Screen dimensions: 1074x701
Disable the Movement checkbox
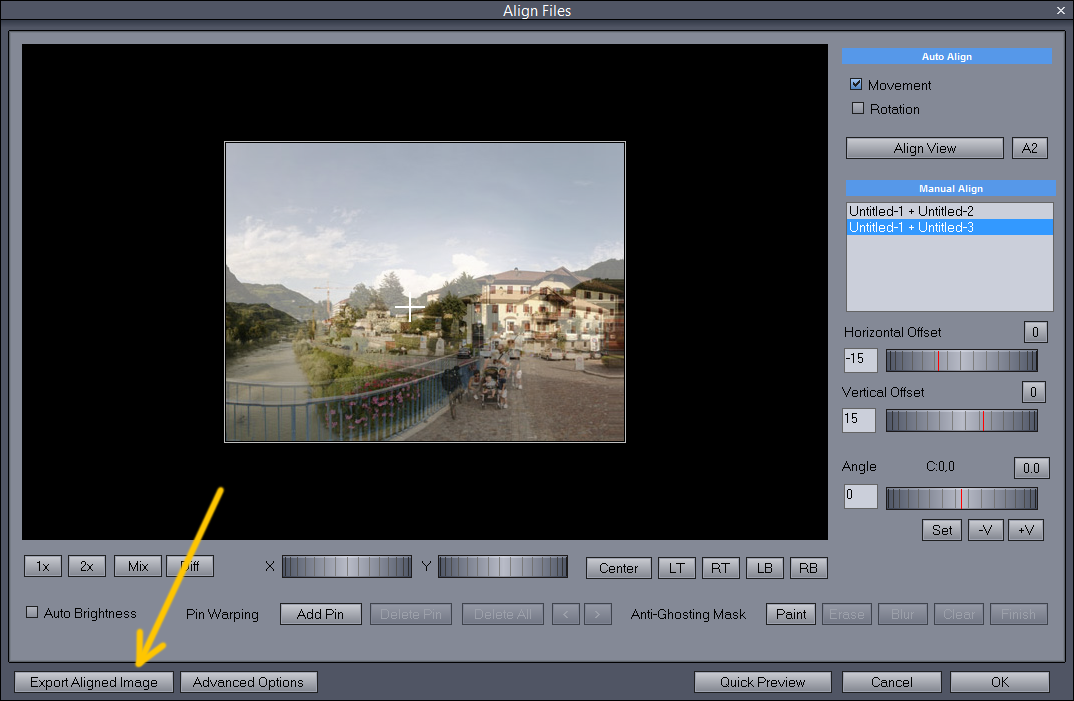click(856, 84)
